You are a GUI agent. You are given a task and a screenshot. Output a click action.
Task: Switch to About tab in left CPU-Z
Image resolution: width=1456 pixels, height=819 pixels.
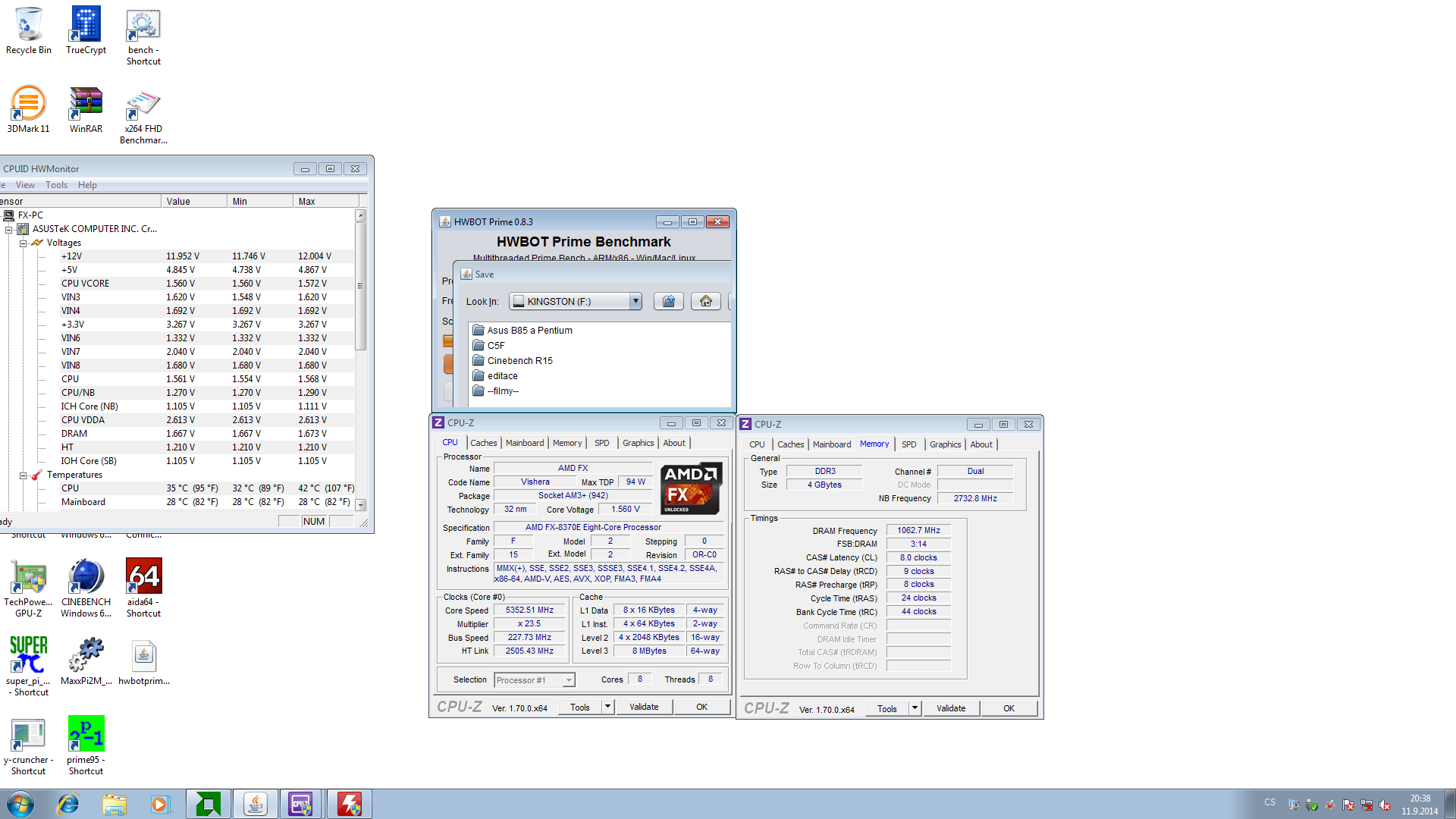click(674, 443)
